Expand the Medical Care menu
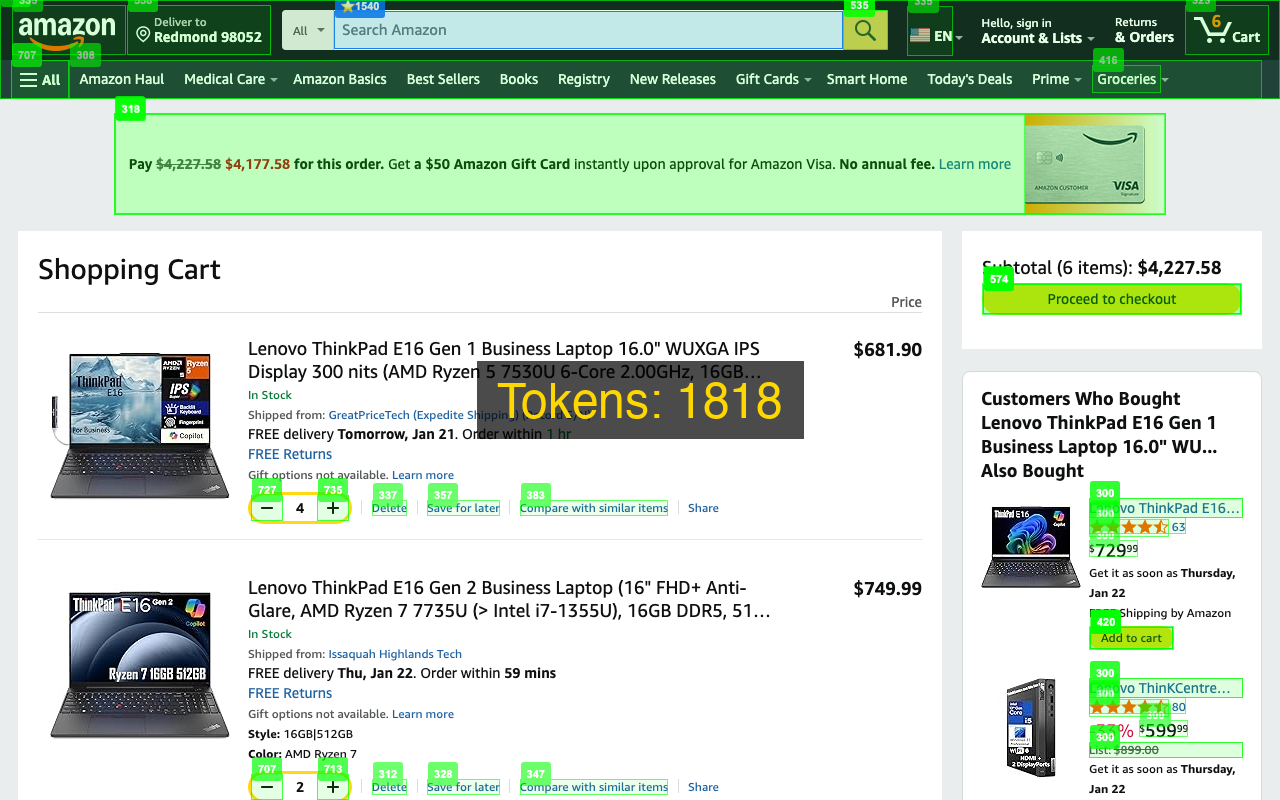This screenshot has height=800, width=1280. click(229, 79)
